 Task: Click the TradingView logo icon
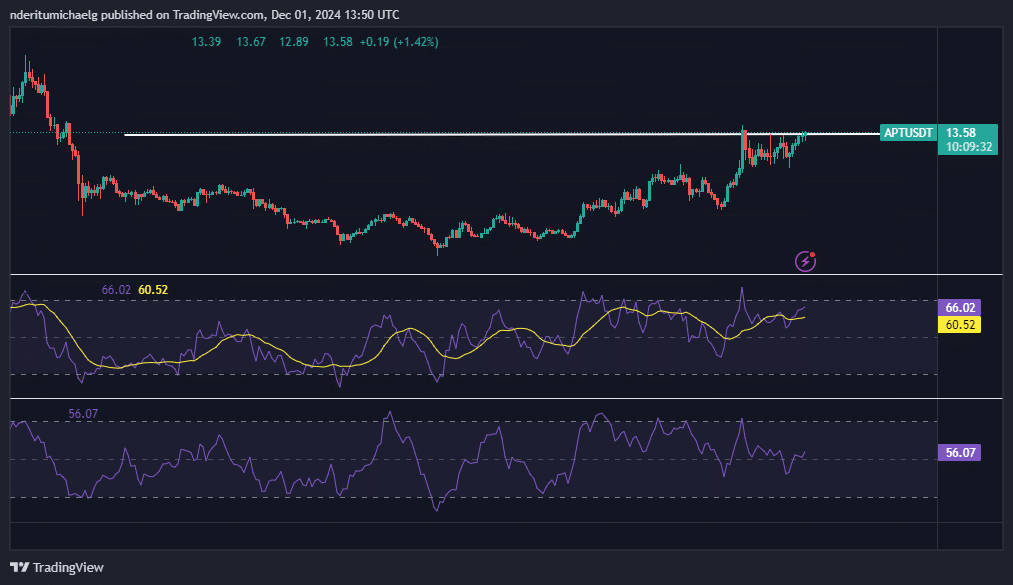tap(19, 567)
